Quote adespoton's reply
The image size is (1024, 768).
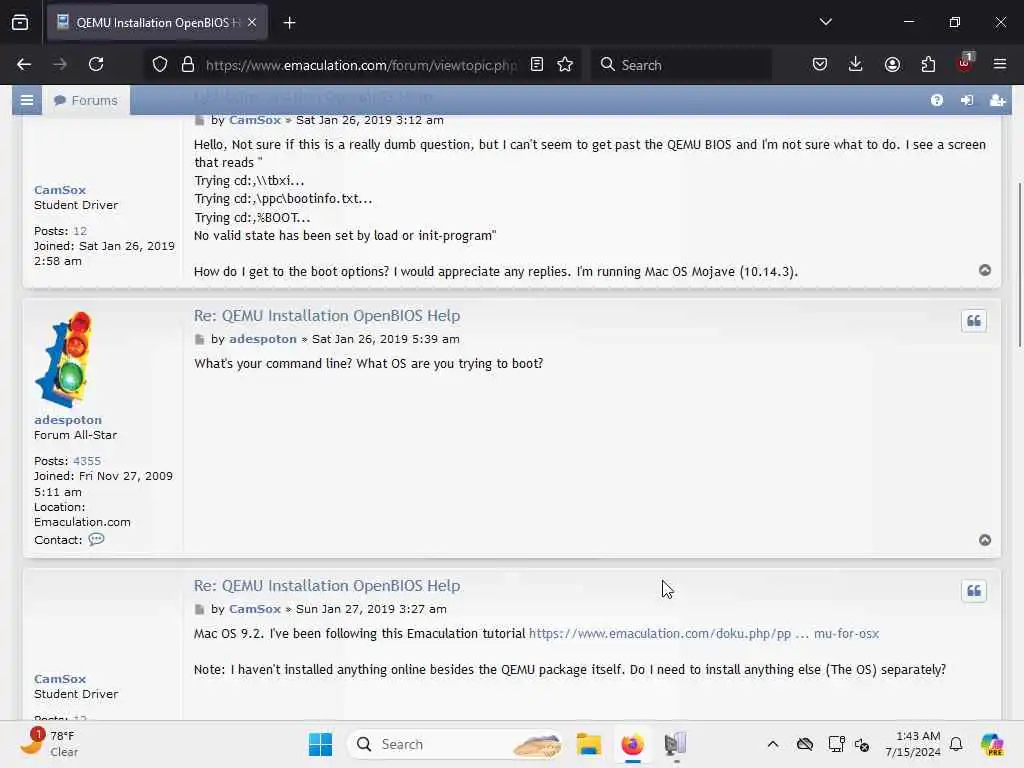coord(974,321)
